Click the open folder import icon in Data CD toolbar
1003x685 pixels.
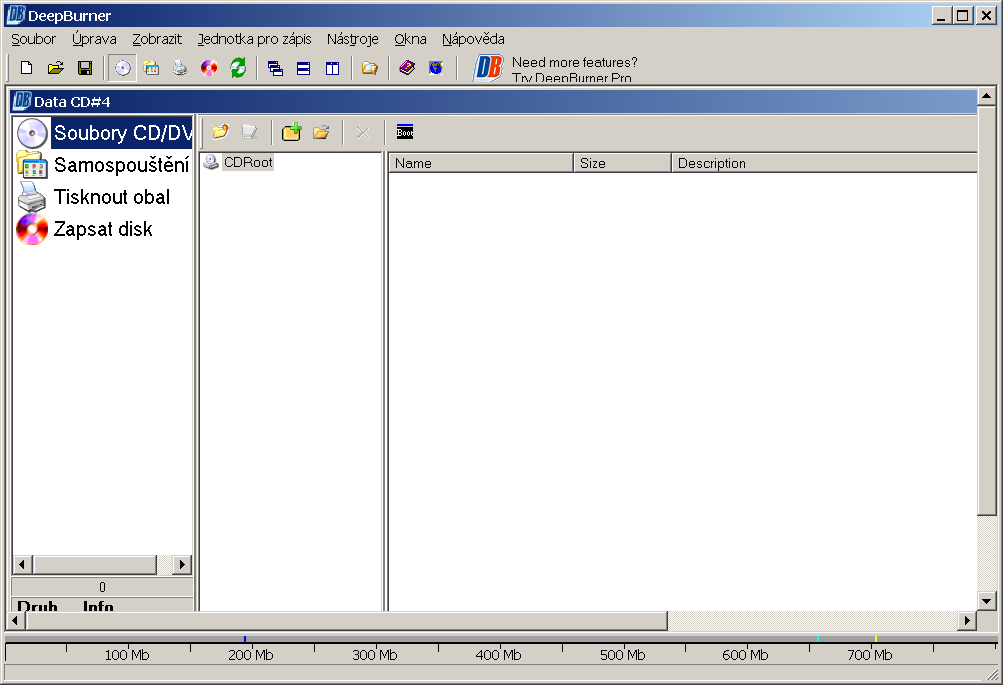click(321, 132)
